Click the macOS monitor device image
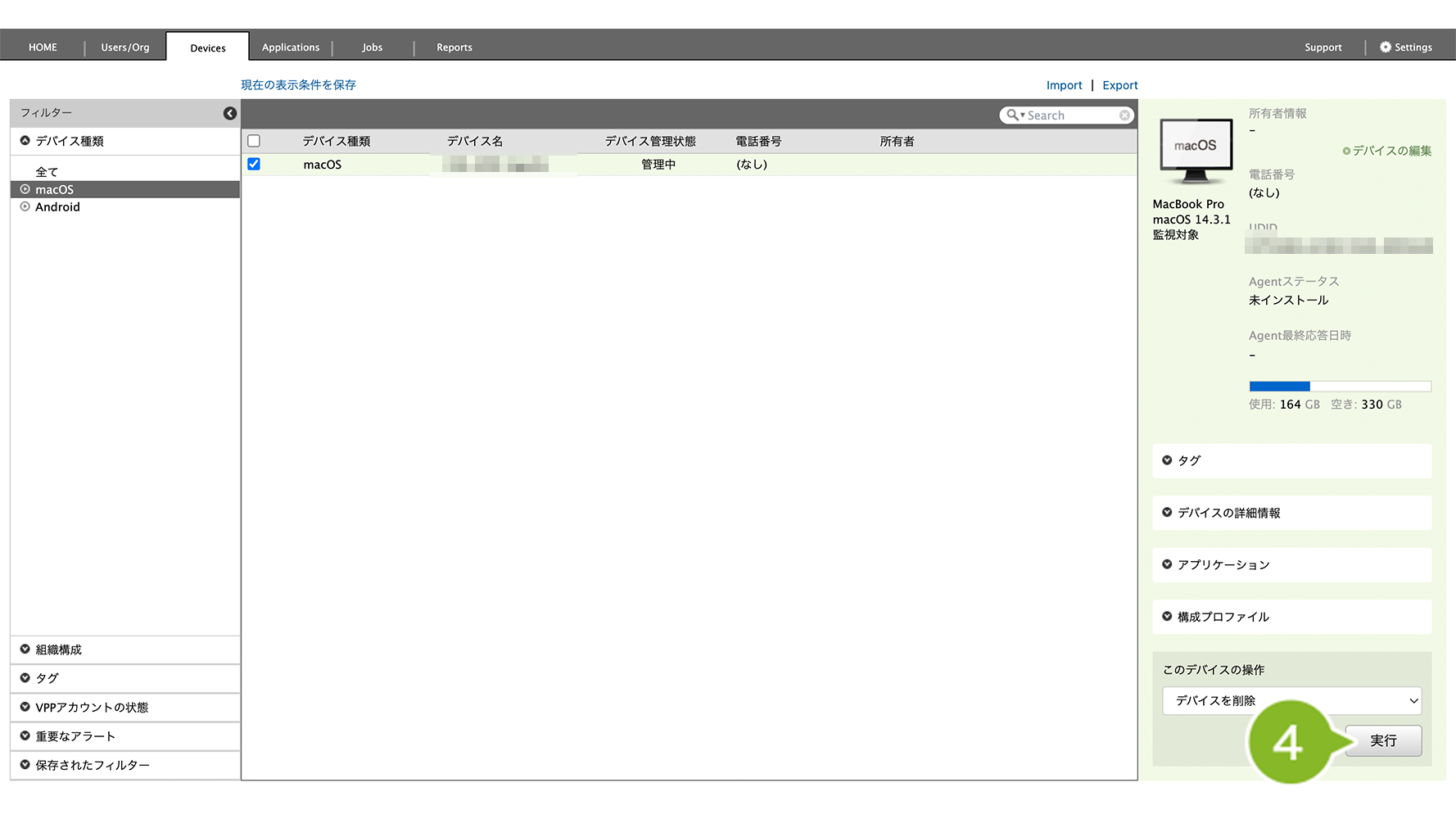Viewport: 1456px width, 819px height. [1195, 151]
